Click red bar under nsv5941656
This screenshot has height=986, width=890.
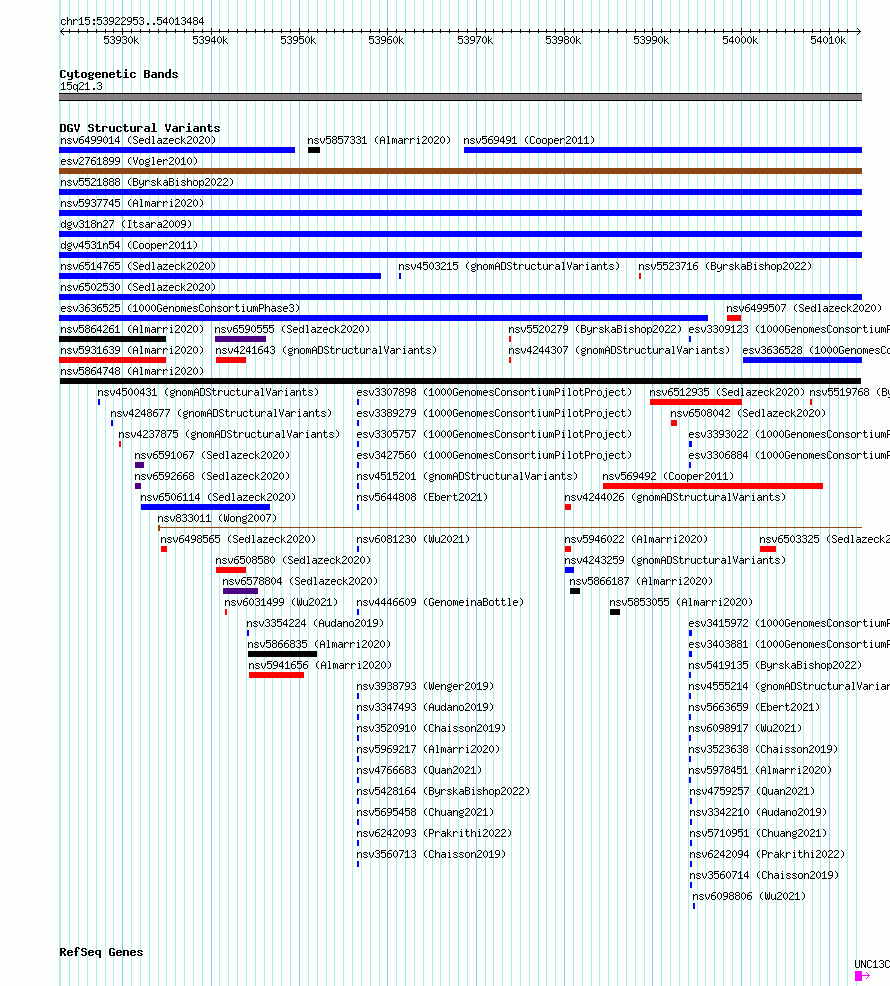coord(276,675)
